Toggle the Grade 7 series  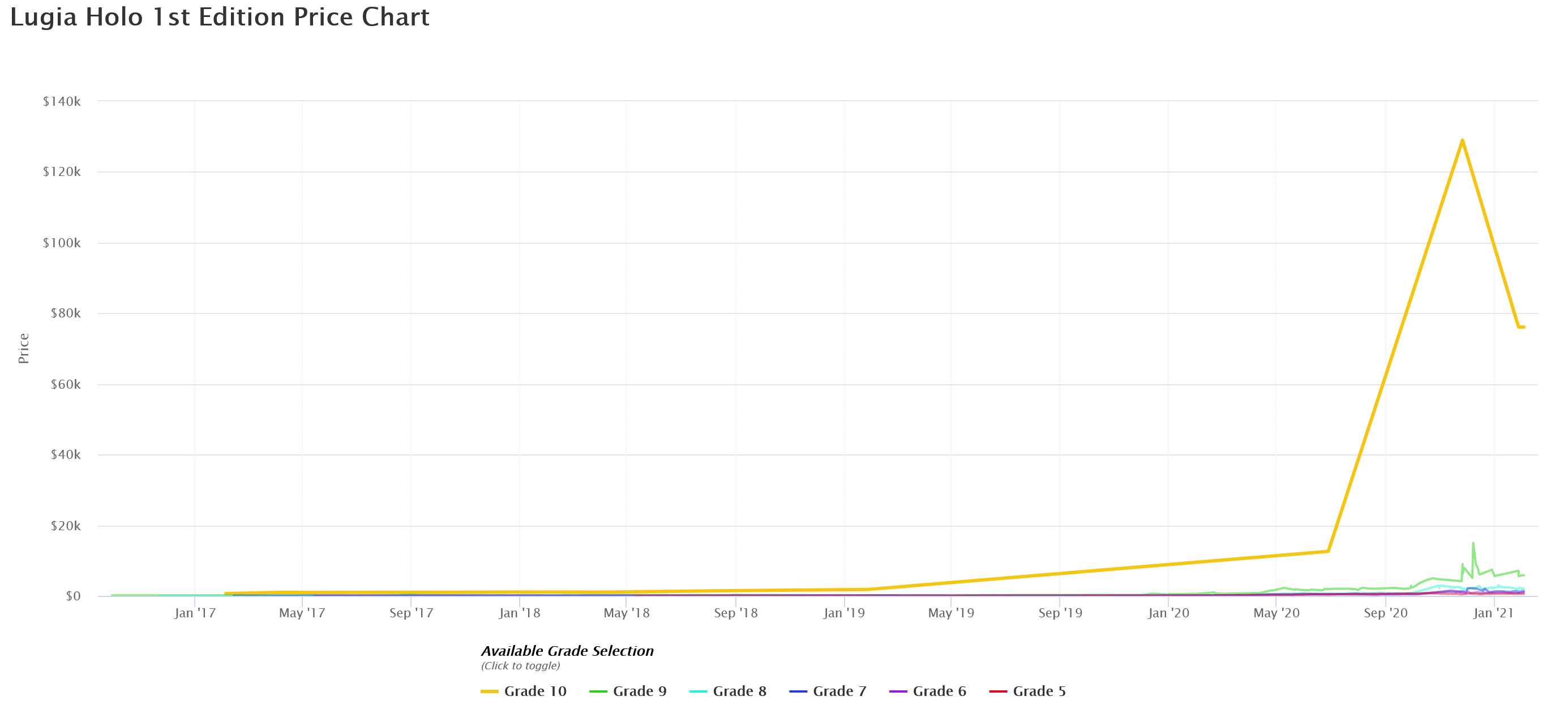pos(828,691)
